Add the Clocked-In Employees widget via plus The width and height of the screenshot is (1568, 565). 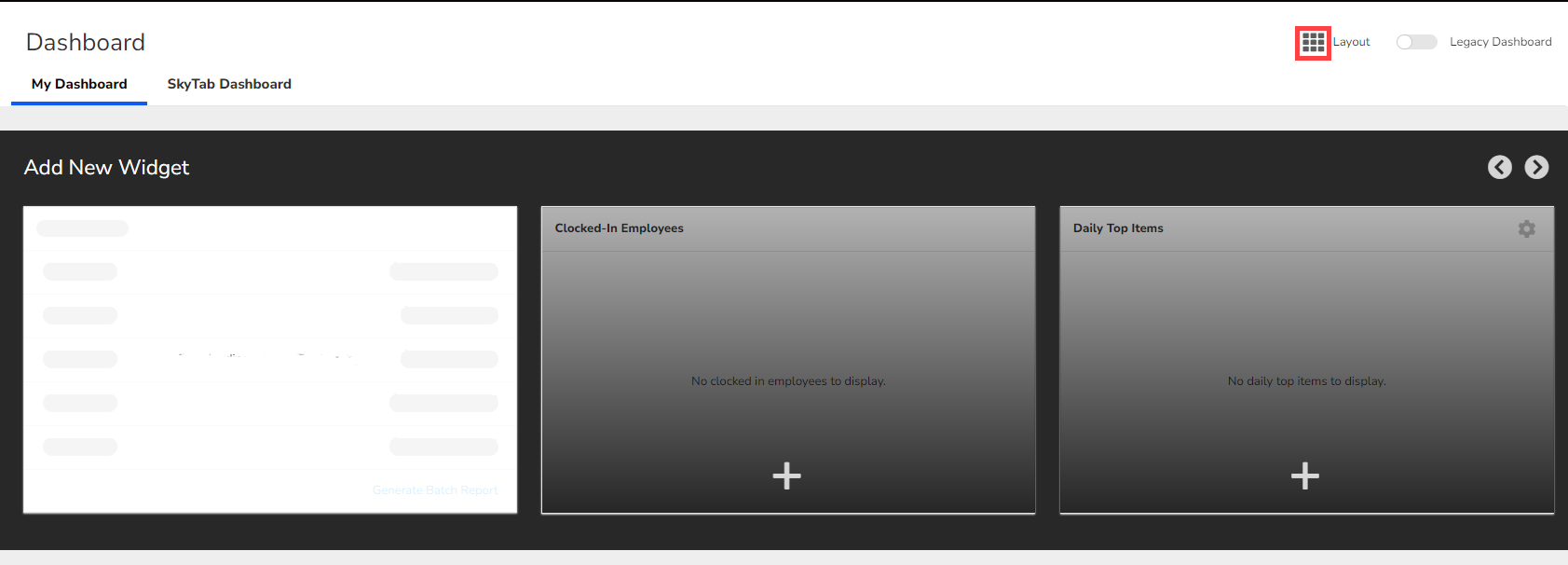point(786,475)
